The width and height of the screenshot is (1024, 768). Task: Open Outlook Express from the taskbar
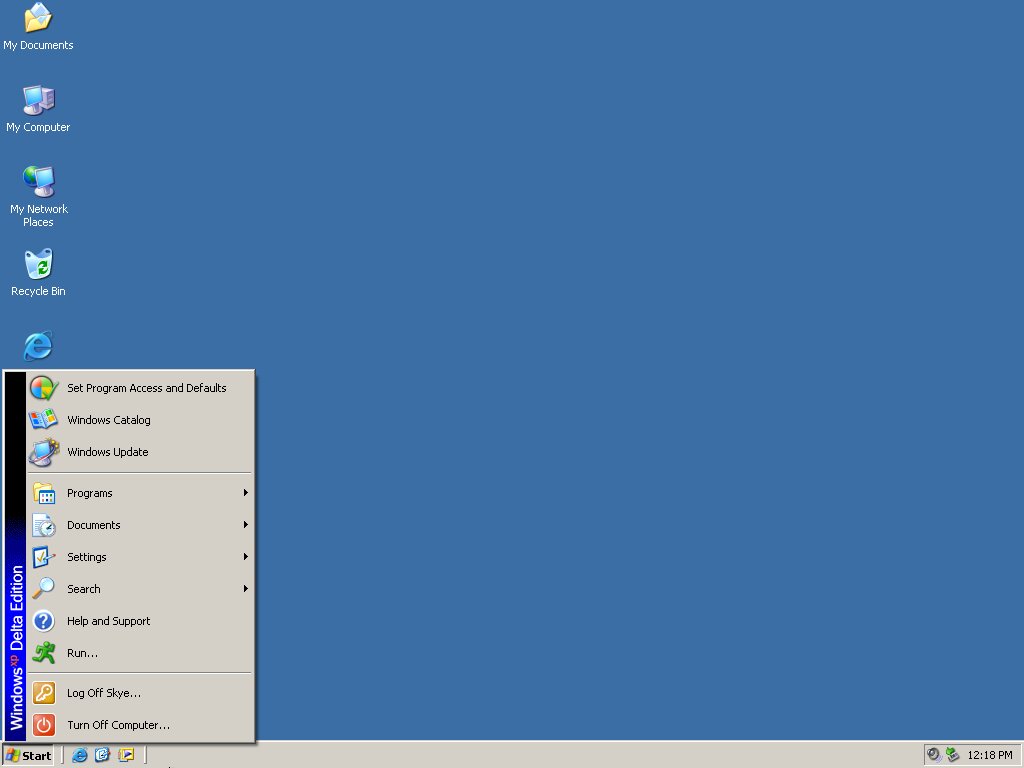click(102, 755)
